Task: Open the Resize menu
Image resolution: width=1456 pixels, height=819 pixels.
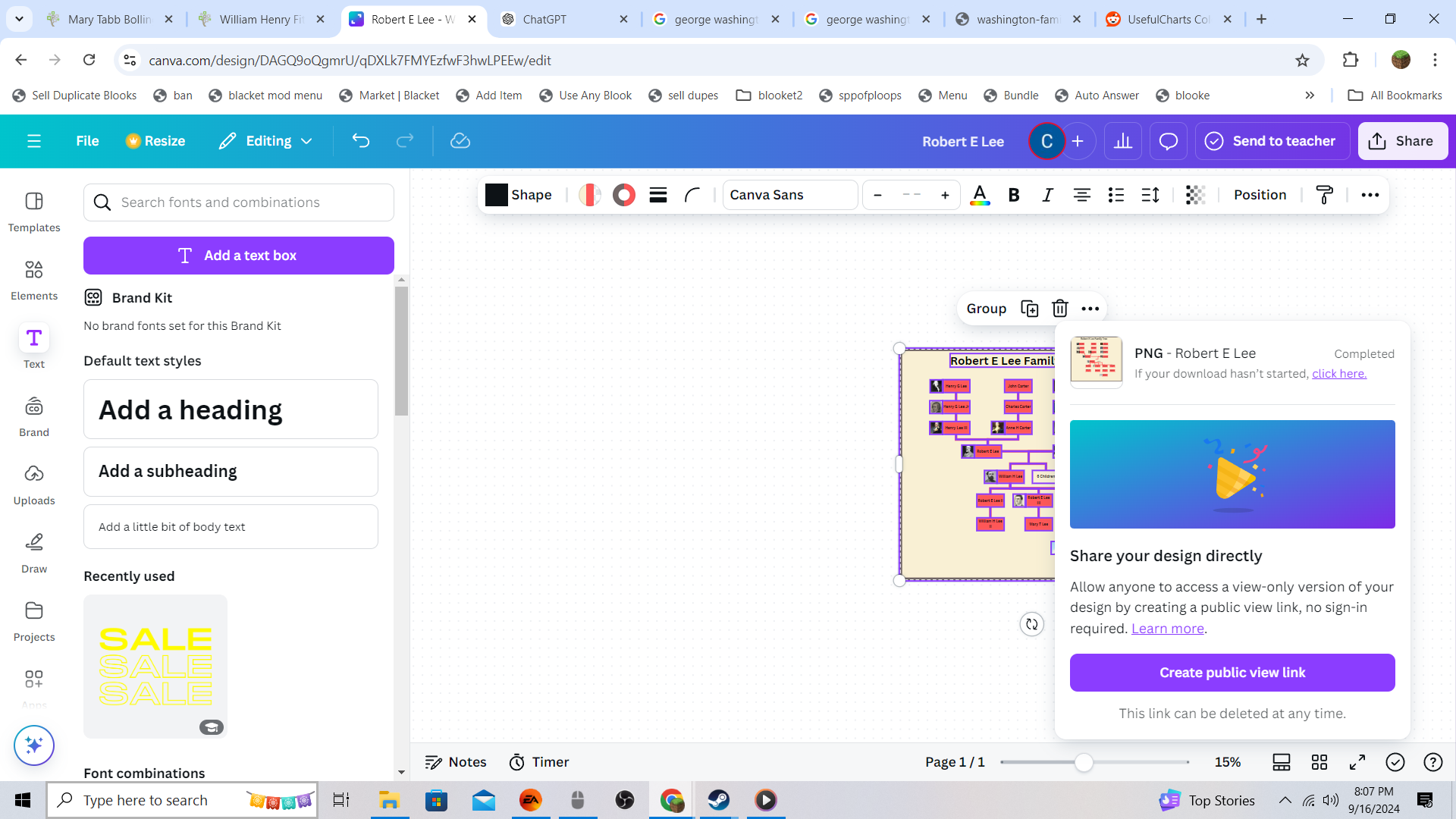Action: click(155, 141)
